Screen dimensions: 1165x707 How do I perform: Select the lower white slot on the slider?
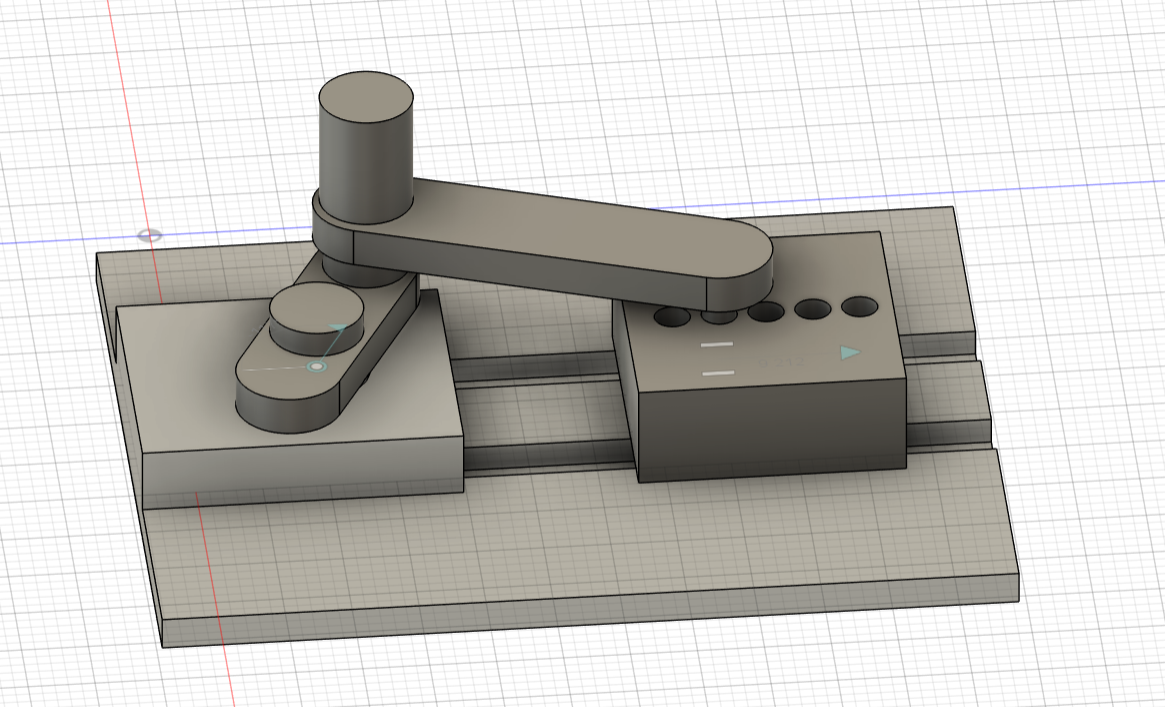[718, 373]
